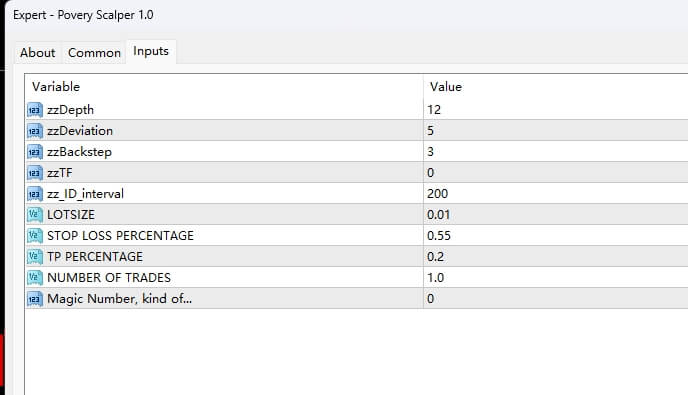Click the integer icon next to zzDeviation
The width and height of the screenshot is (688, 395).
coord(35,131)
